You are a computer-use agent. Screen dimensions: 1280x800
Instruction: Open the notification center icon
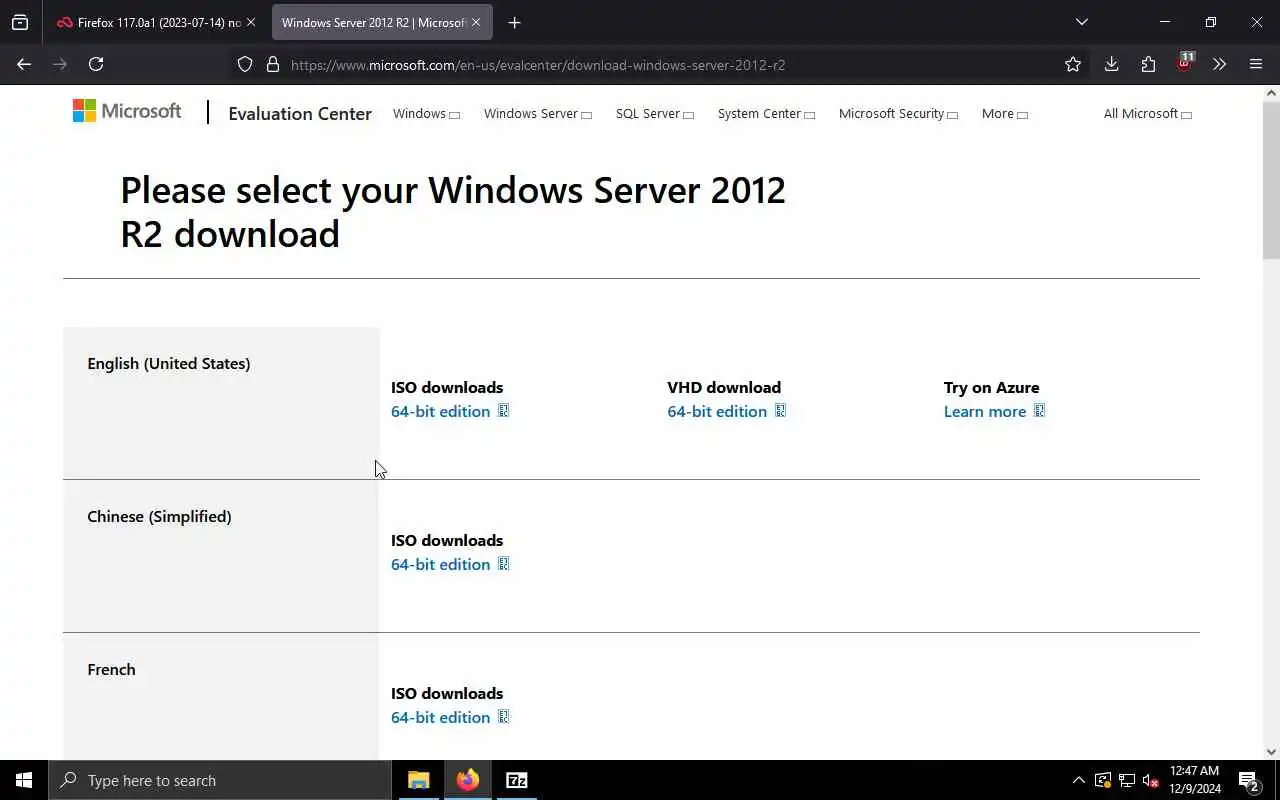pyautogui.click(x=1249, y=780)
